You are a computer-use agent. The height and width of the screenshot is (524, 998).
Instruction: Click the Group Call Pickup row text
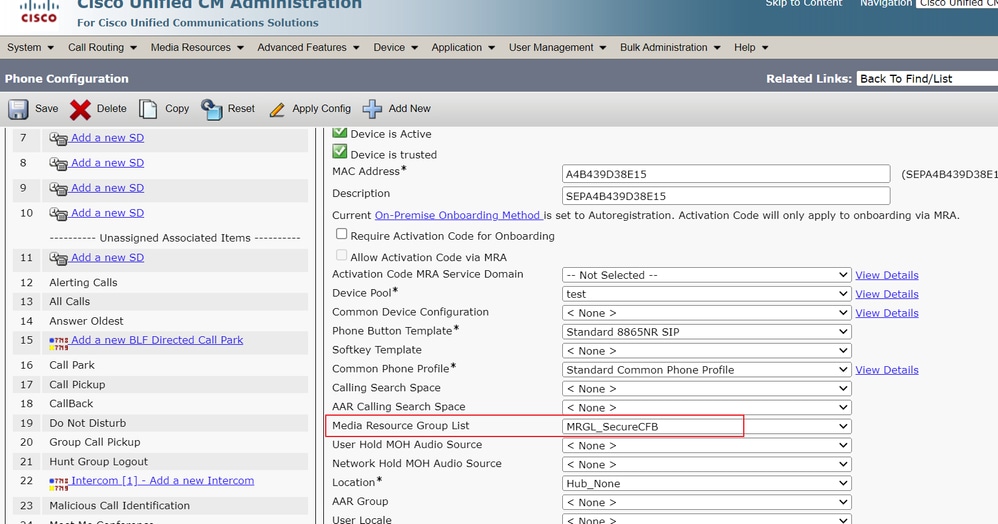[95, 443]
